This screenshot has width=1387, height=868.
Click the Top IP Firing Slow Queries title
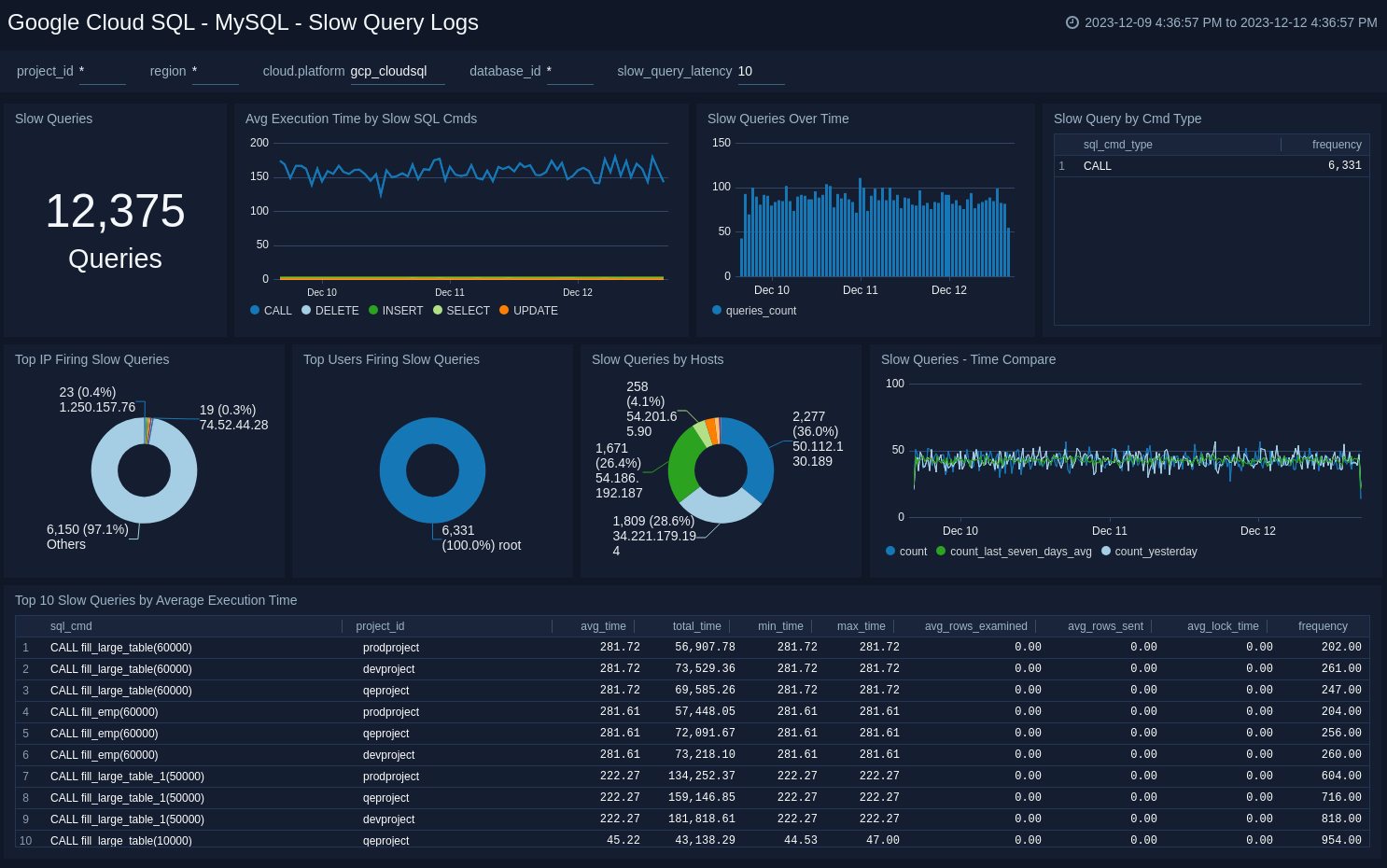(x=91, y=359)
